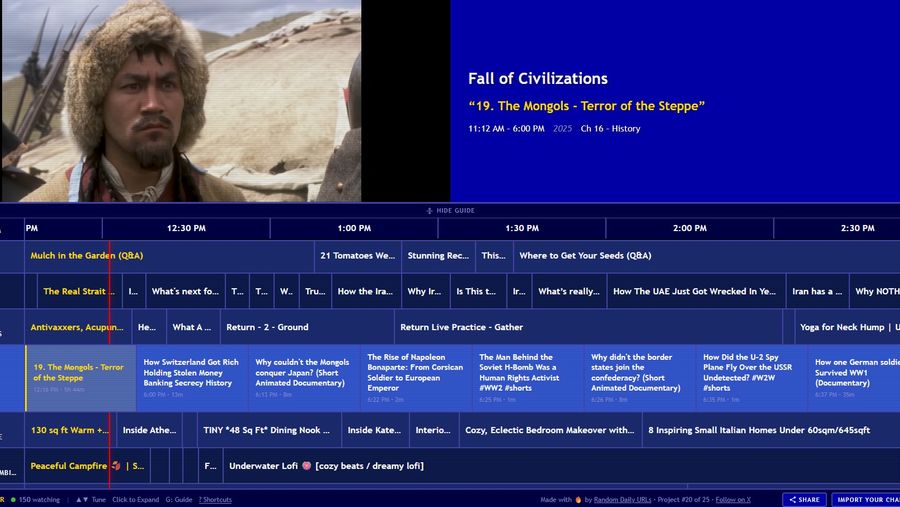Click the green live-watching indicator dot
Screen dimensions: 900x507
(x=13, y=500)
